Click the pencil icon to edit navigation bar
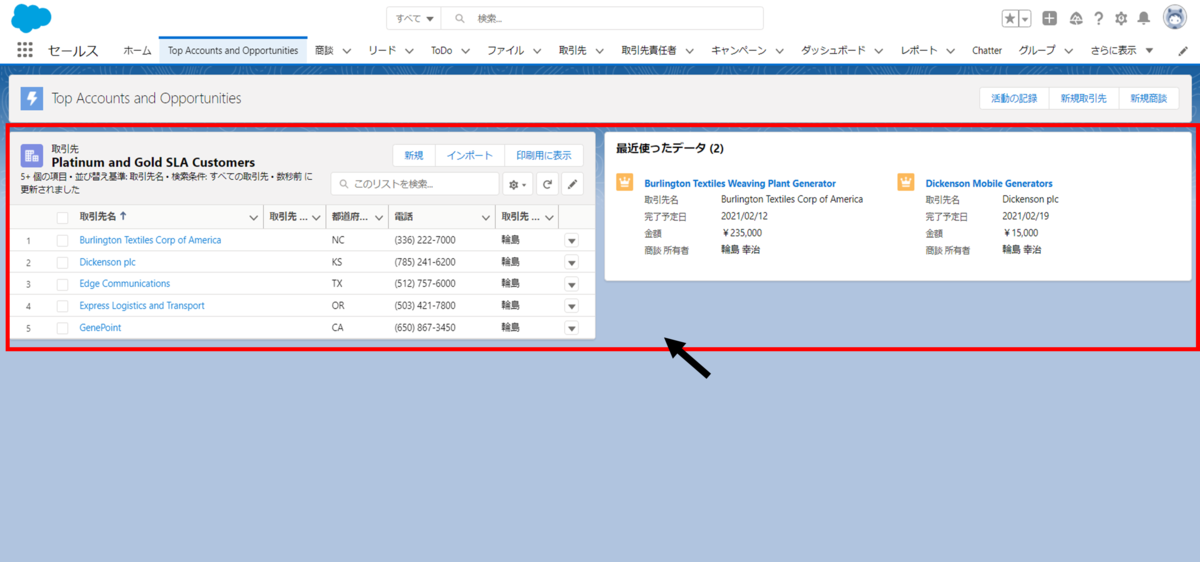The height and width of the screenshot is (562, 1200). click(x=1183, y=50)
